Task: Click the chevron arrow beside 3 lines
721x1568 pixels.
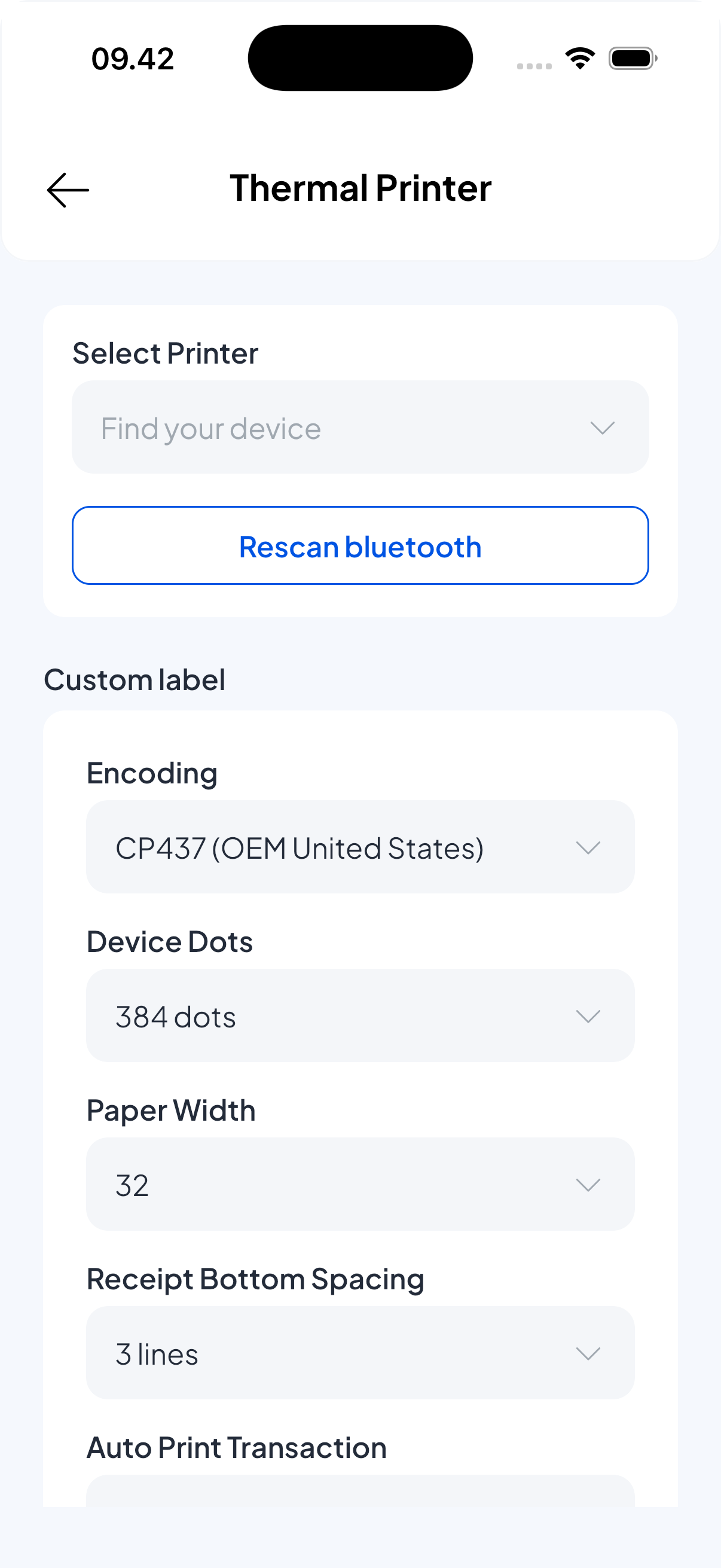Action: click(588, 1353)
